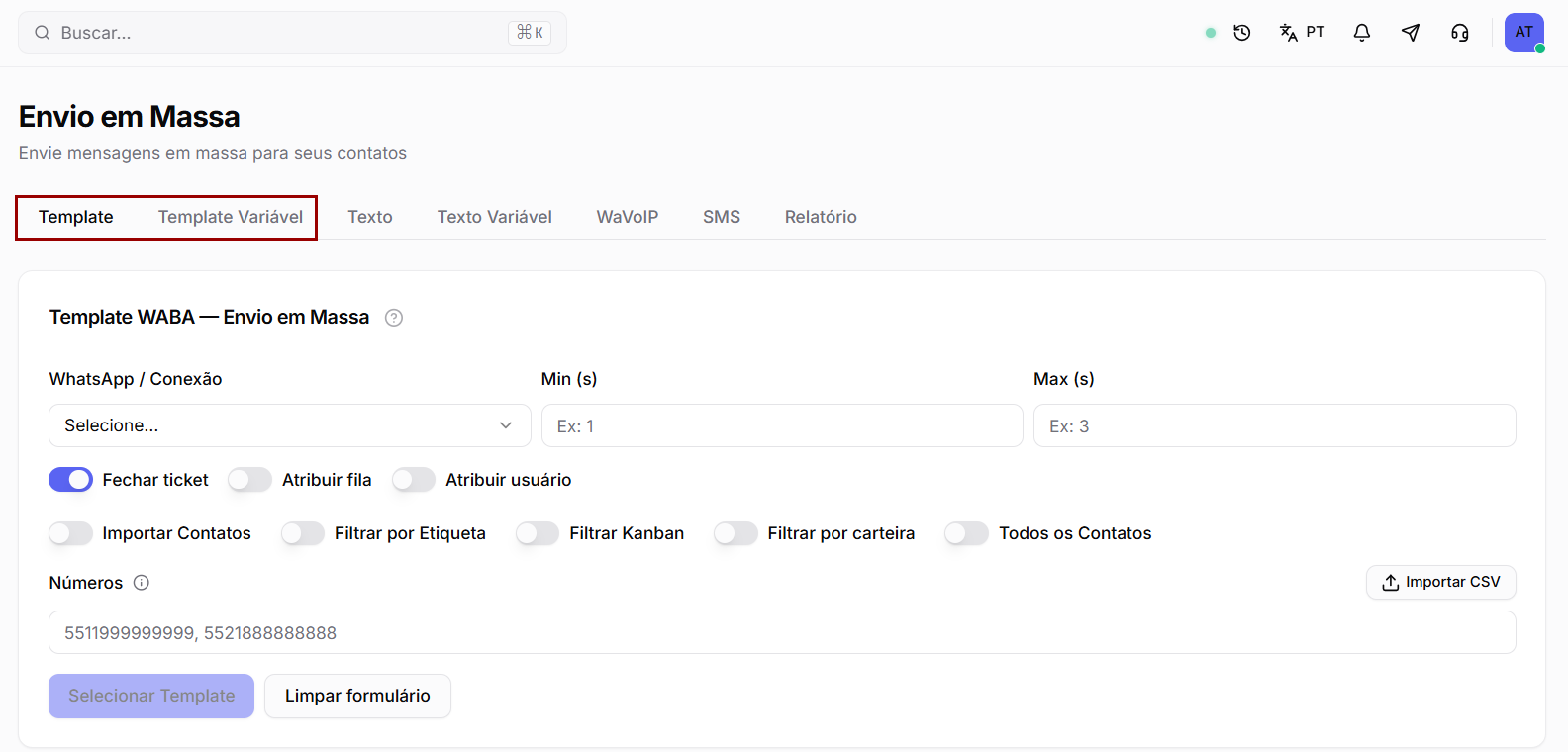Click the Importar CSV button
The height and width of the screenshot is (752, 1568).
[1440, 582]
